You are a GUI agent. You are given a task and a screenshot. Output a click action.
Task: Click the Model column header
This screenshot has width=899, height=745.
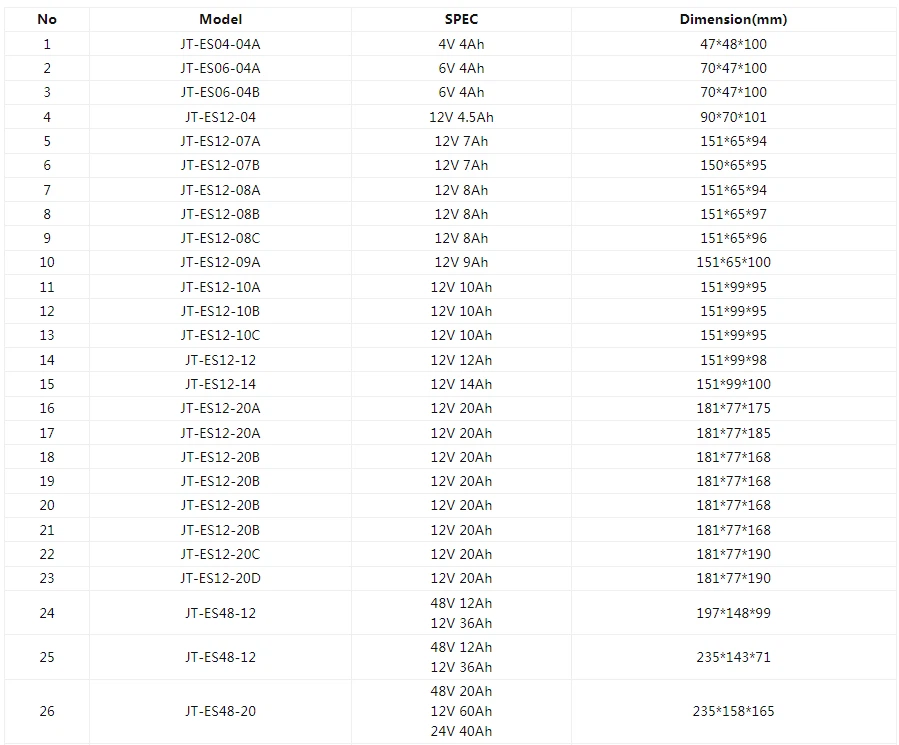point(220,19)
